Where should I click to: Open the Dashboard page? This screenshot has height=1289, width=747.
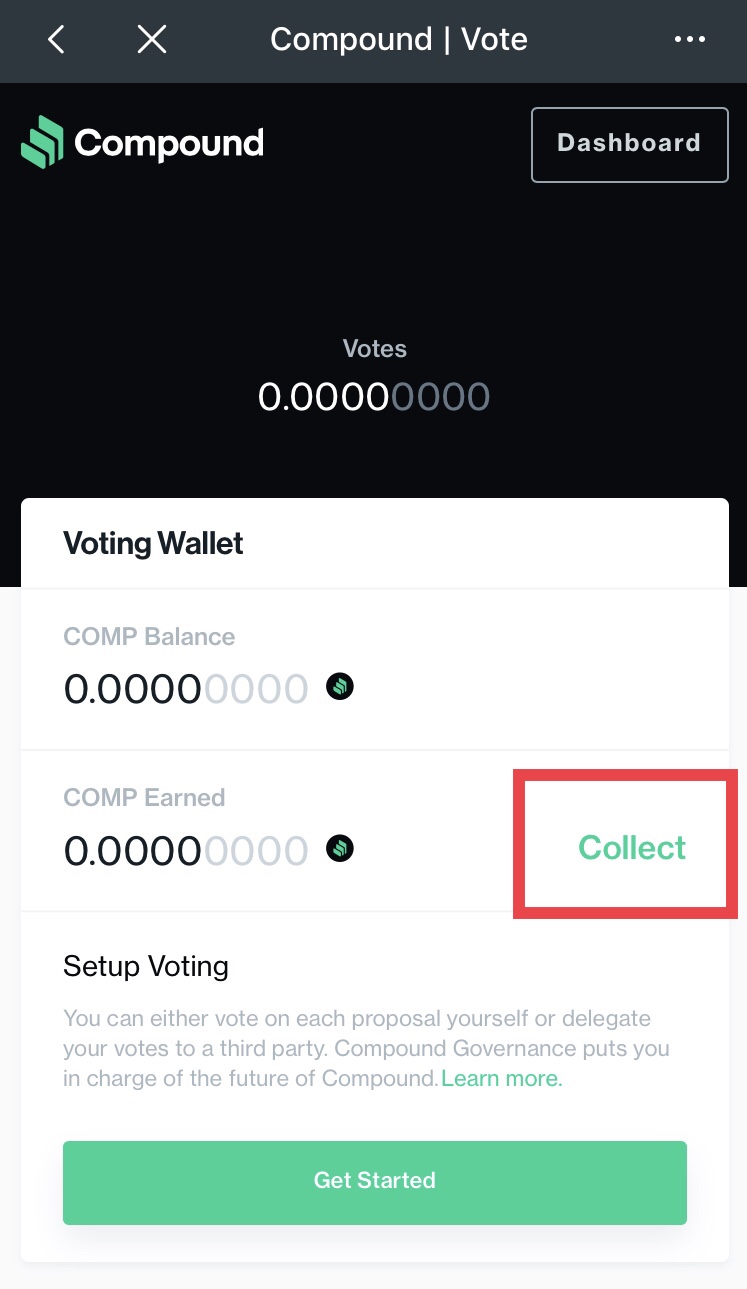tap(629, 144)
